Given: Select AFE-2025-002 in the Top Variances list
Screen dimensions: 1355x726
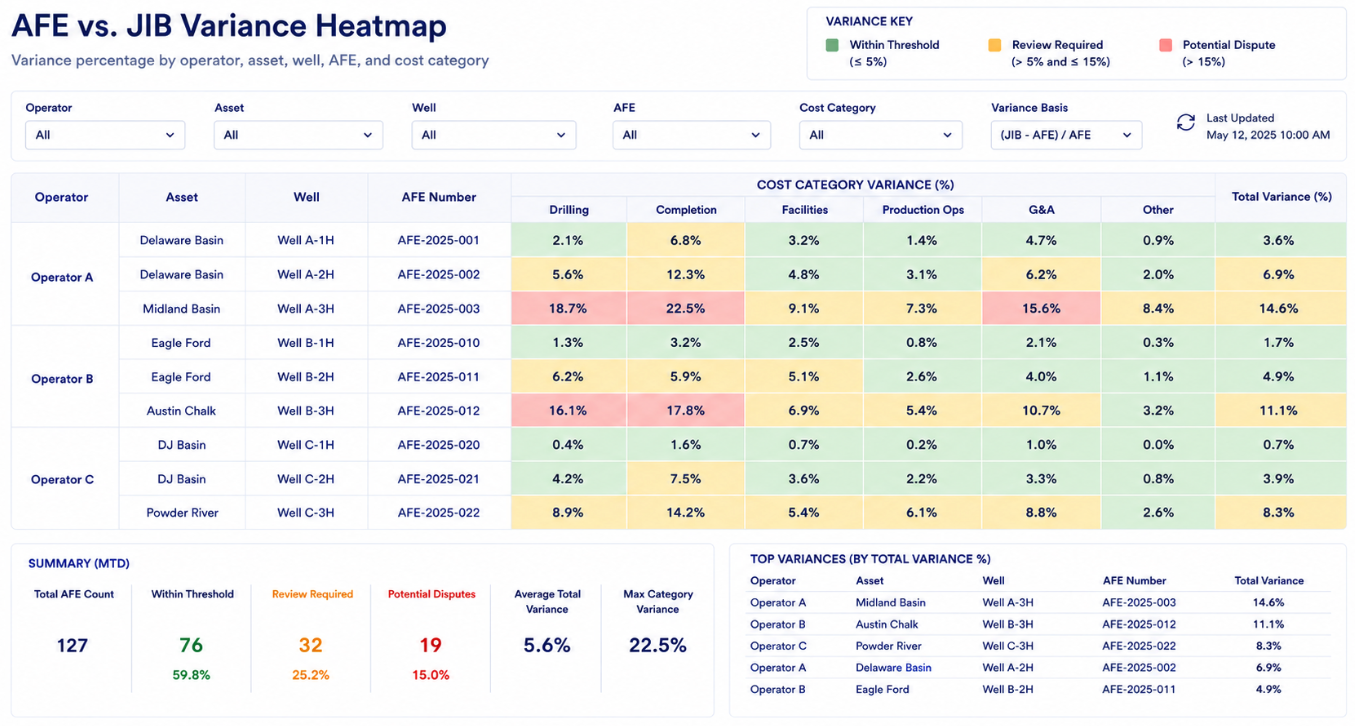Looking at the screenshot, I should click(1139, 668).
